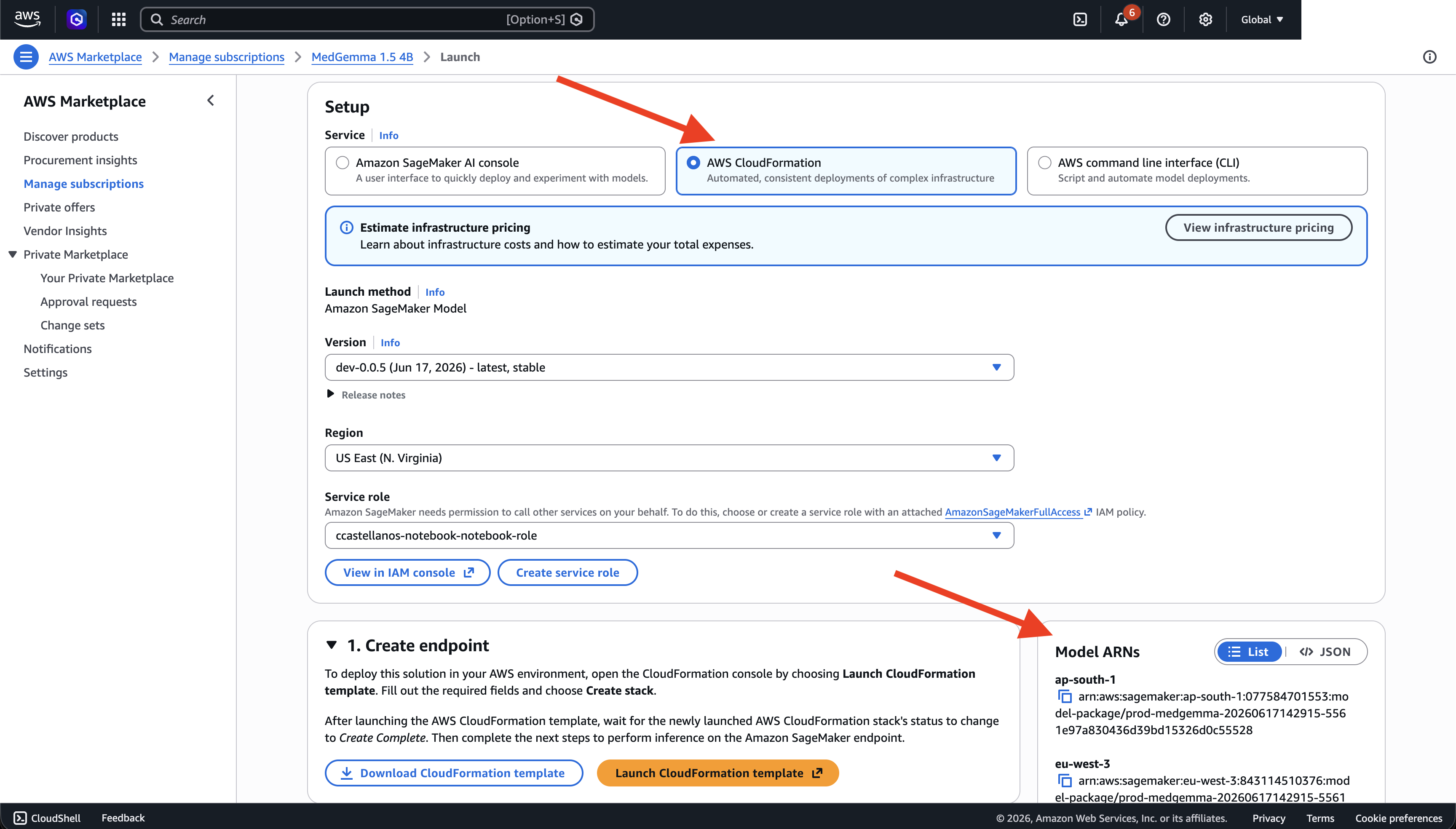
Task: Open Info link next to Launch method
Action: point(435,292)
